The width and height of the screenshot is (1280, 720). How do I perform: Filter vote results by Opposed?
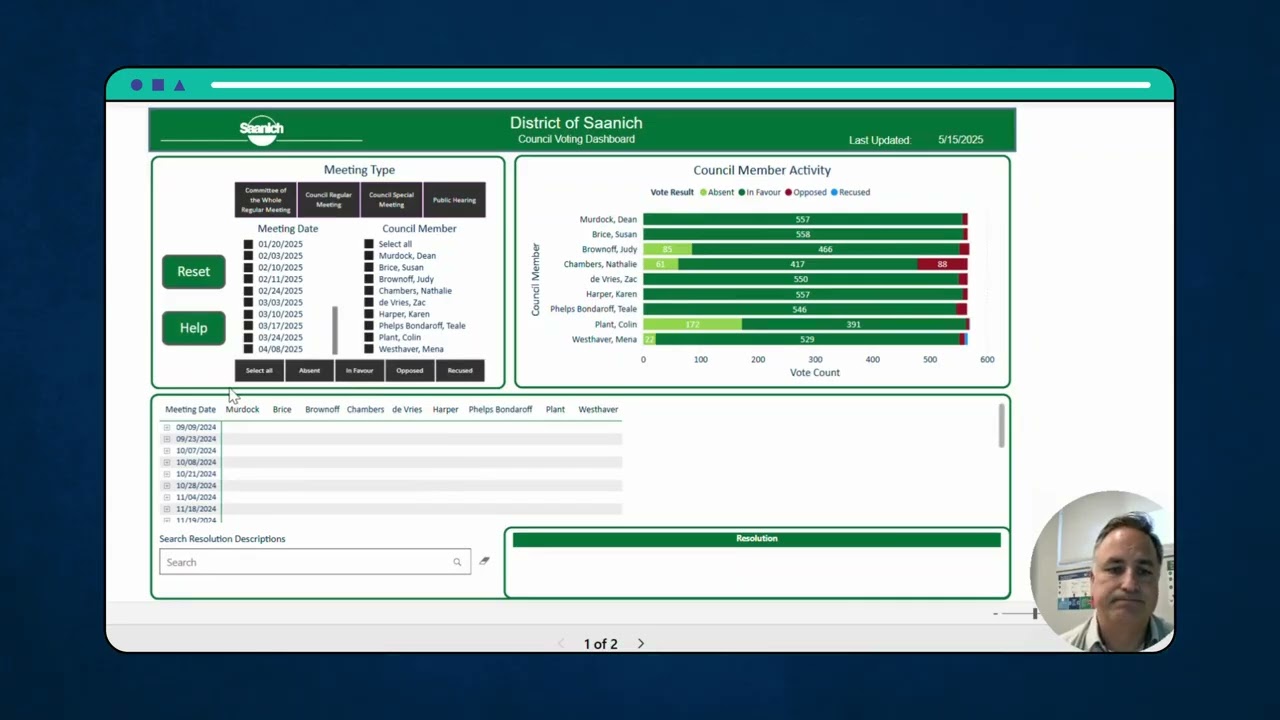[410, 371]
